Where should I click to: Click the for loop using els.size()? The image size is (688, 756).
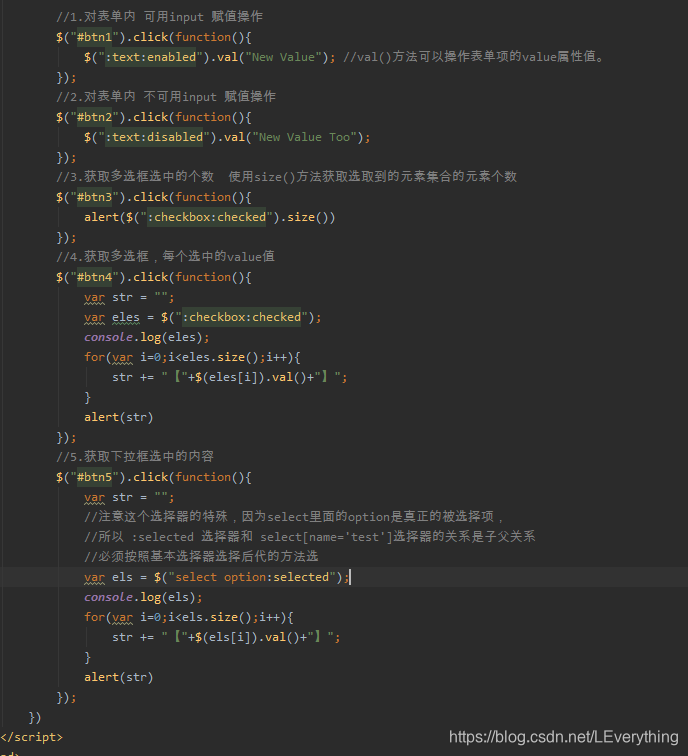(189, 617)
